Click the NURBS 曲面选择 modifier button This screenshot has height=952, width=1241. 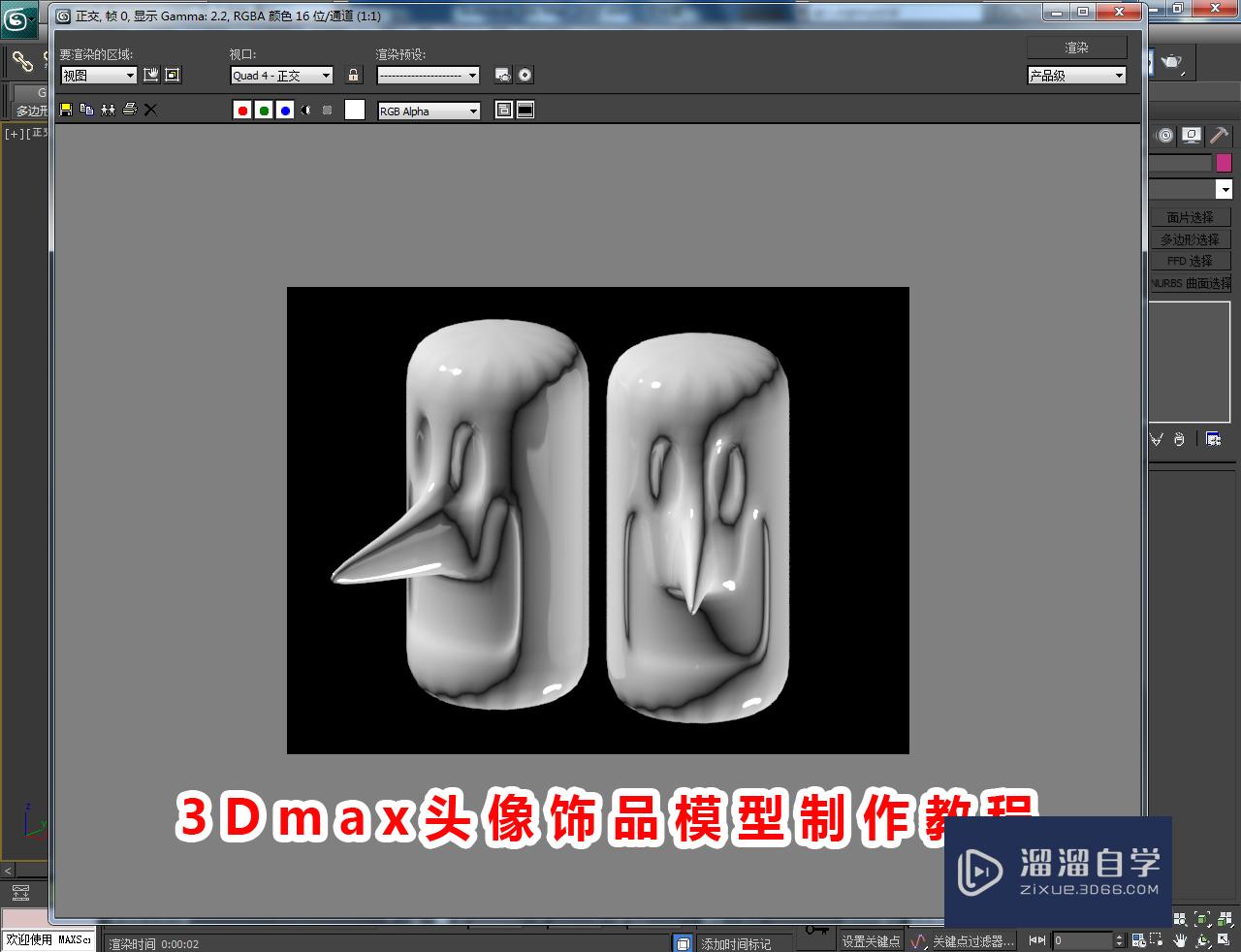point(1190,283)
